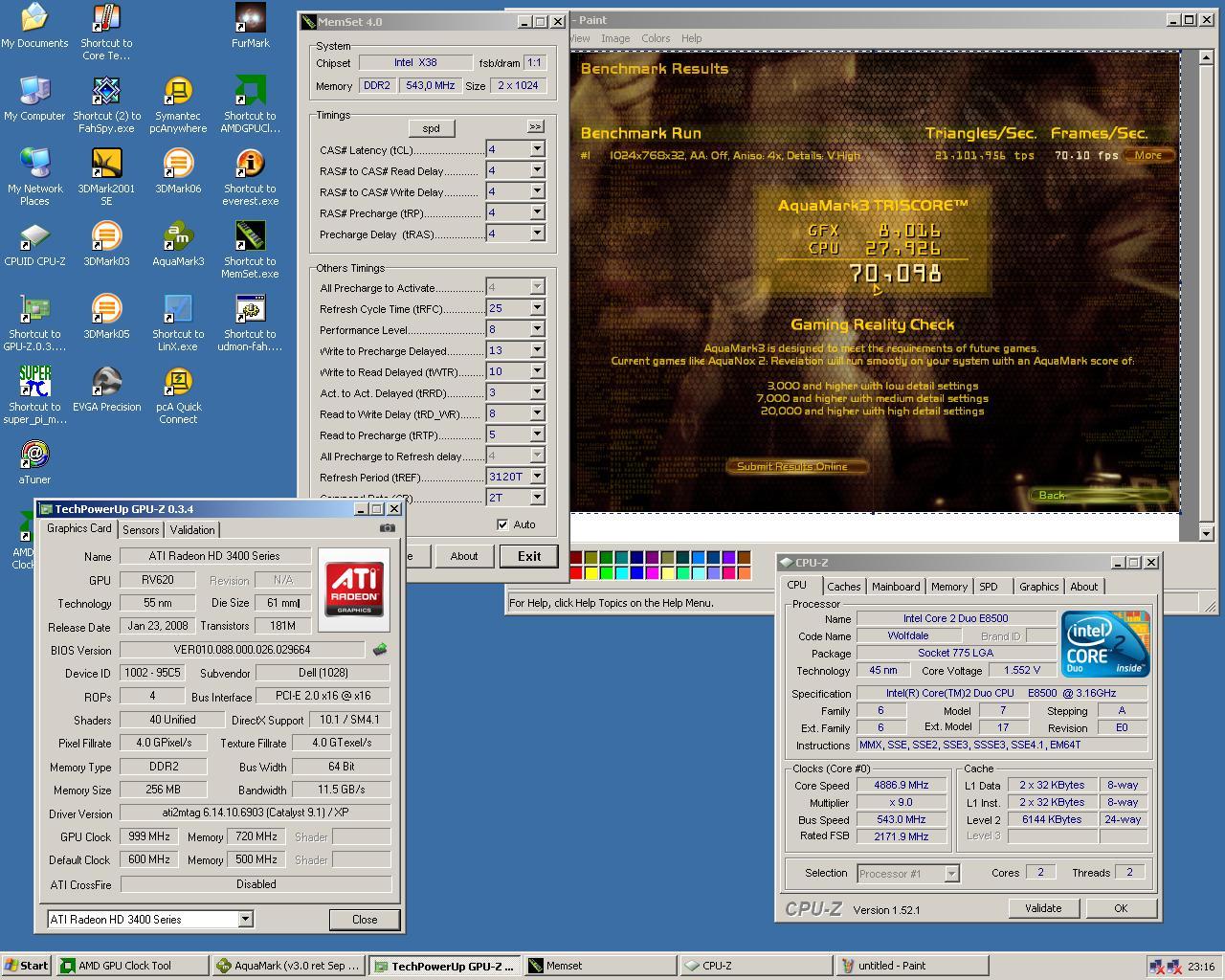1225x980 pixels.
Task: Switch to the SPD tab in CPU-Z
Action: 988,587
